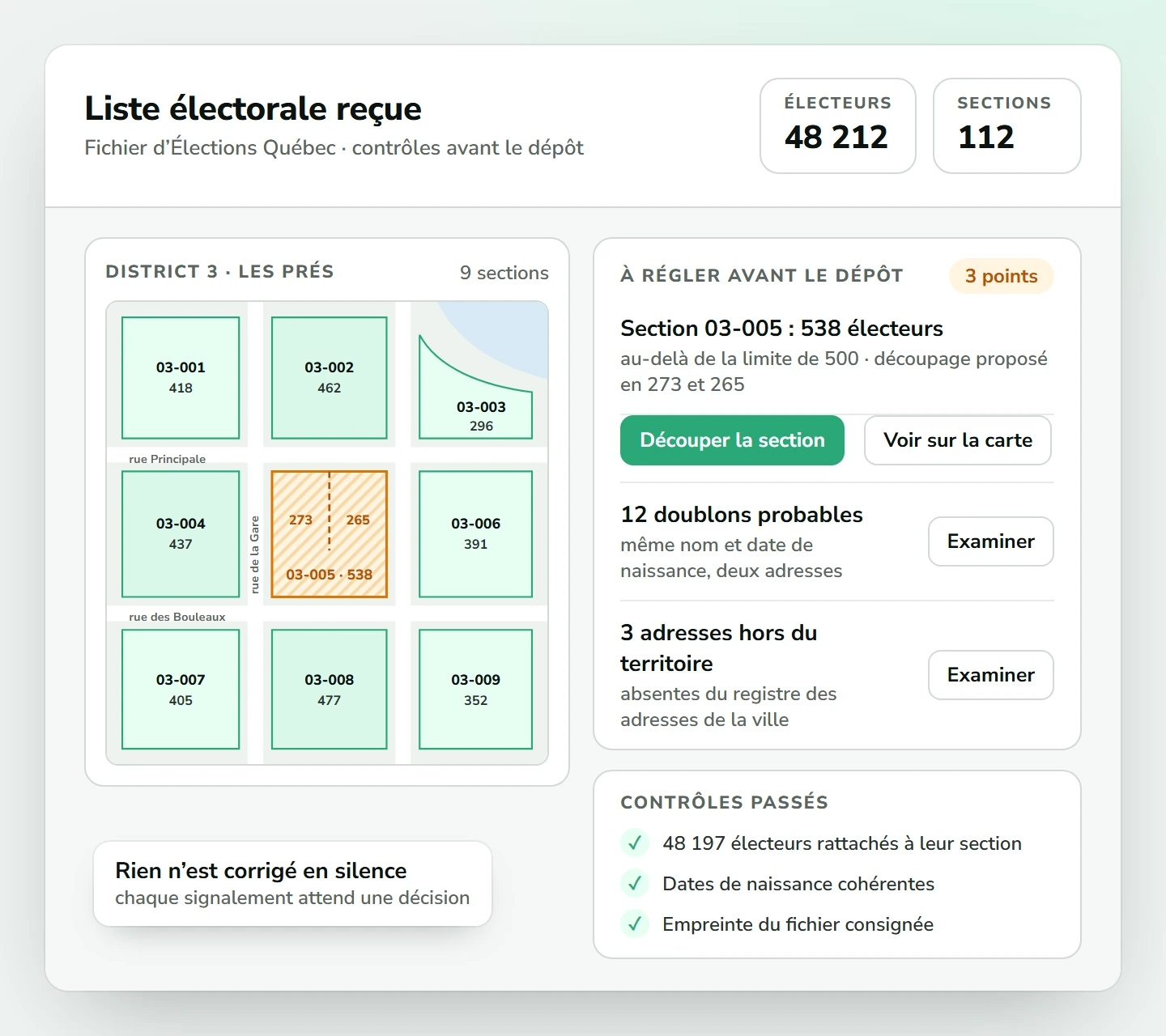Click the 273 proposed split half
The height and width of the screenshot is (1036, 1166).
[300, 520]
